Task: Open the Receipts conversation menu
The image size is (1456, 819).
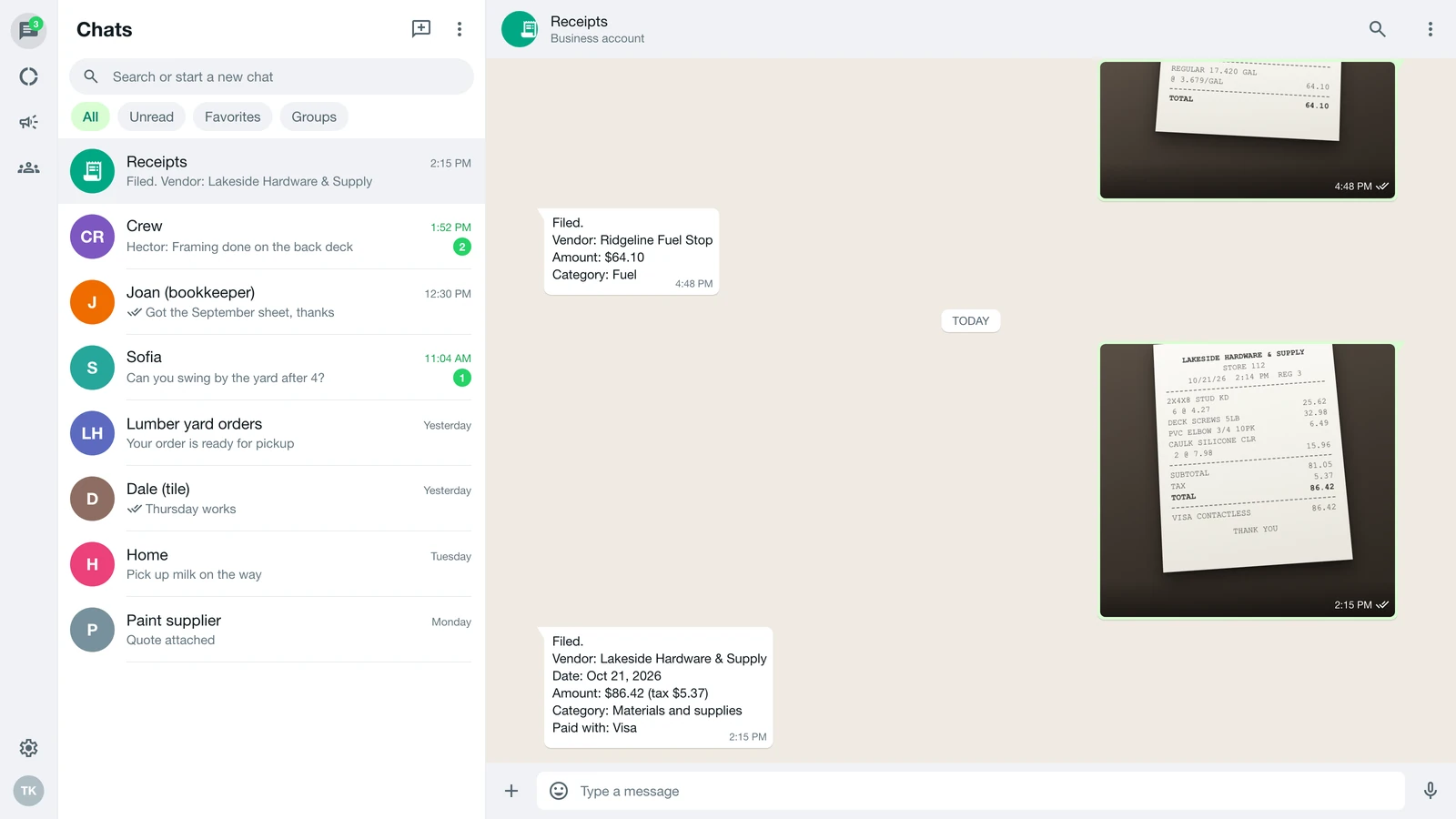Action: [x=1431, y=29]
